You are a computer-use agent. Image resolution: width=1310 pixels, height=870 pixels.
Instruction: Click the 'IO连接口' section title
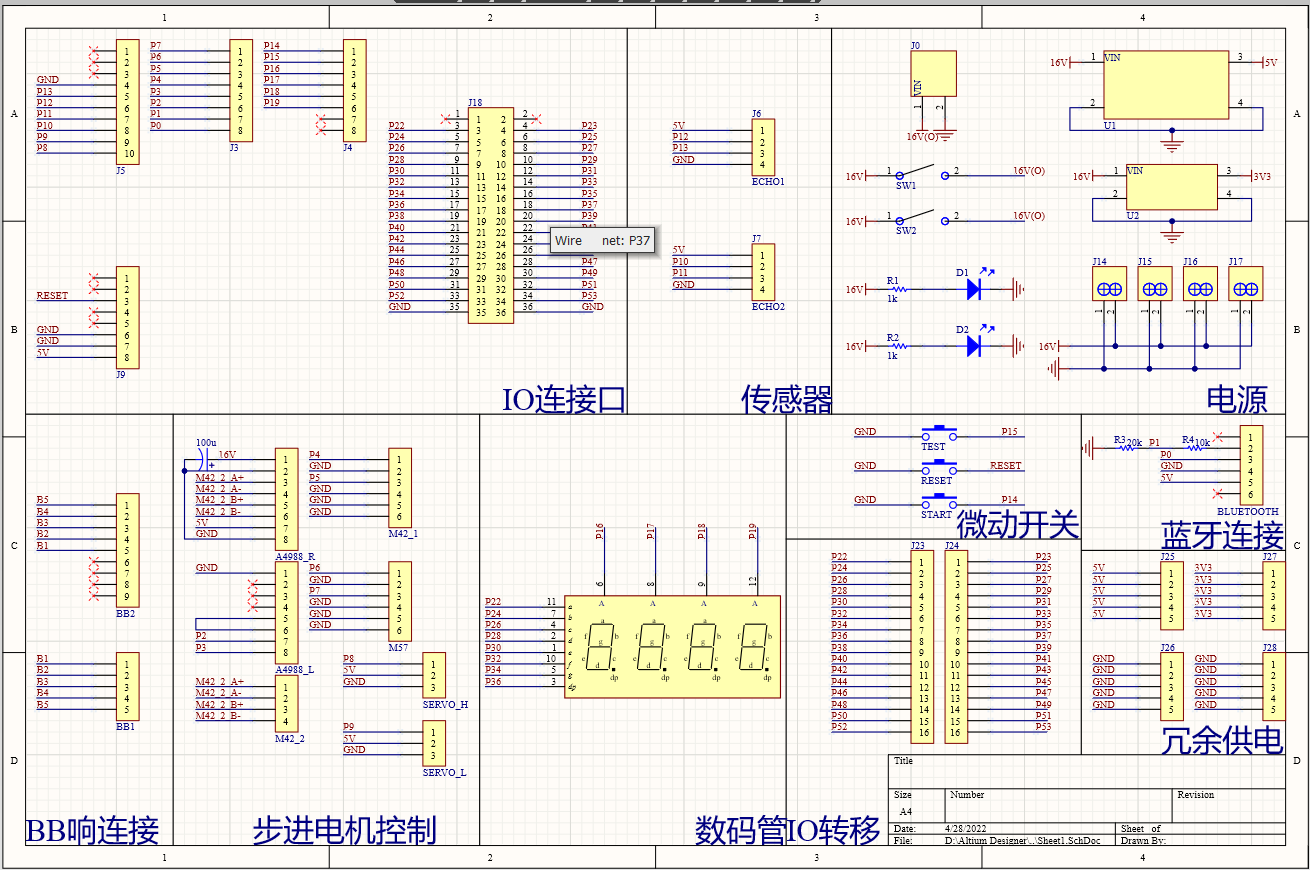coord(564,400)
